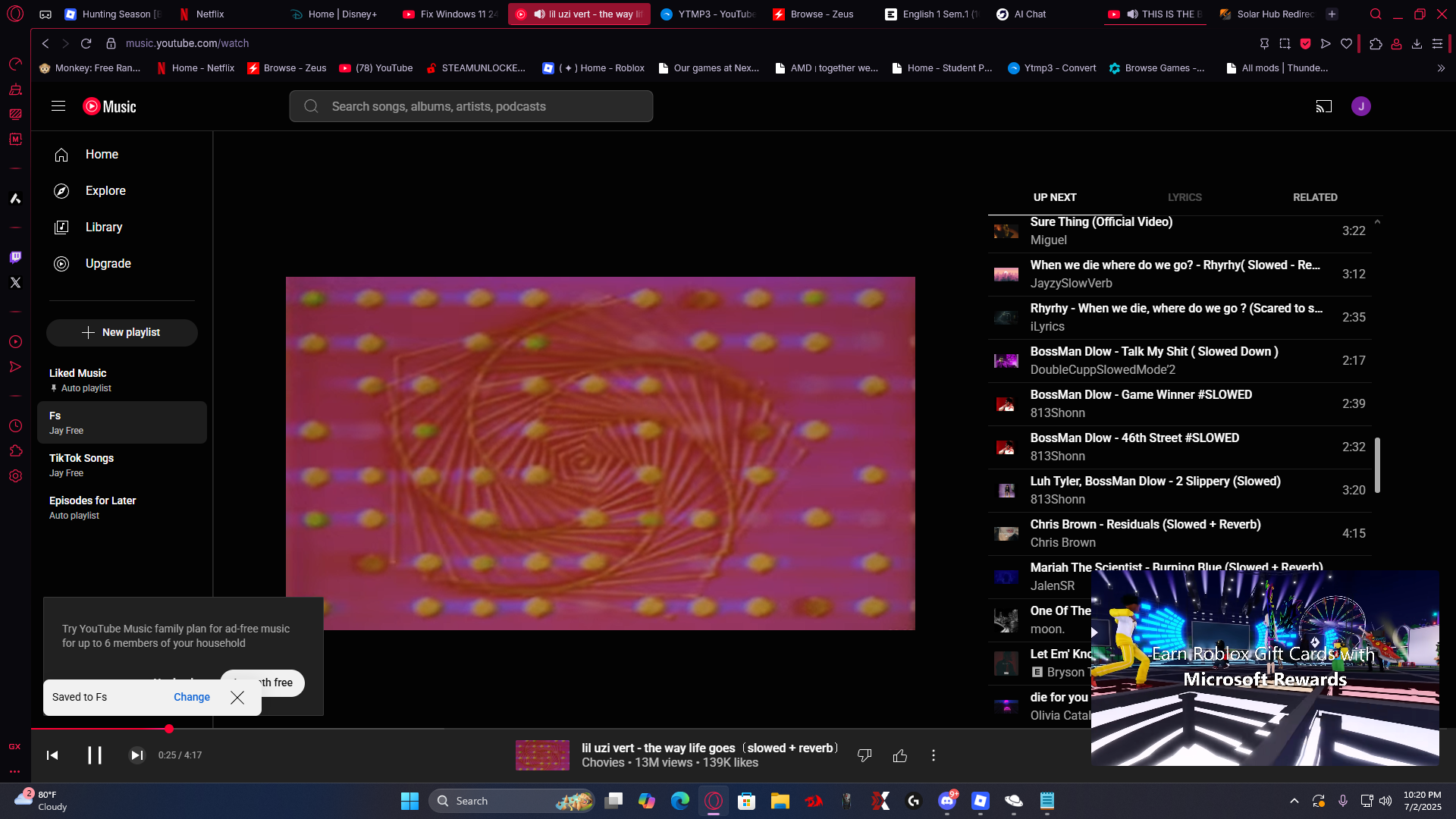This screenshot has width=1456, height=819.
Task: Like the current song
Action: 900,755
